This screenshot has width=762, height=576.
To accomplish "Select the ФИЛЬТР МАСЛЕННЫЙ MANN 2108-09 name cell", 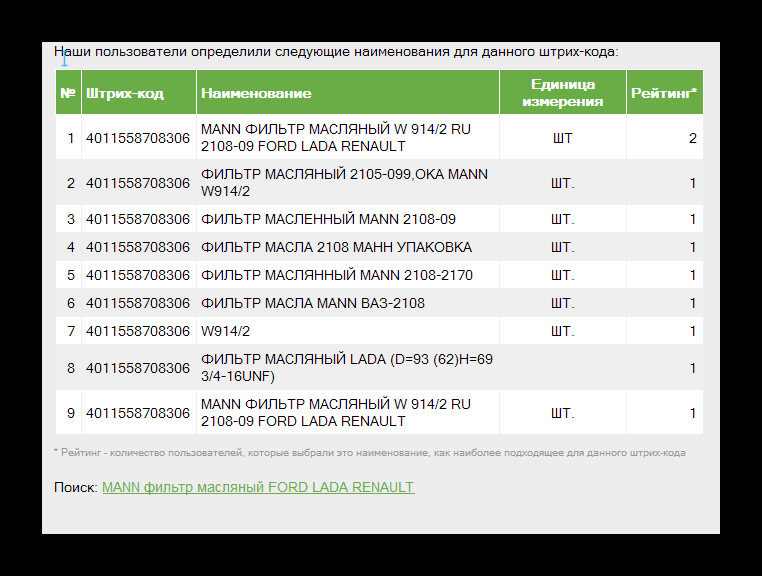I will point(328,219).
